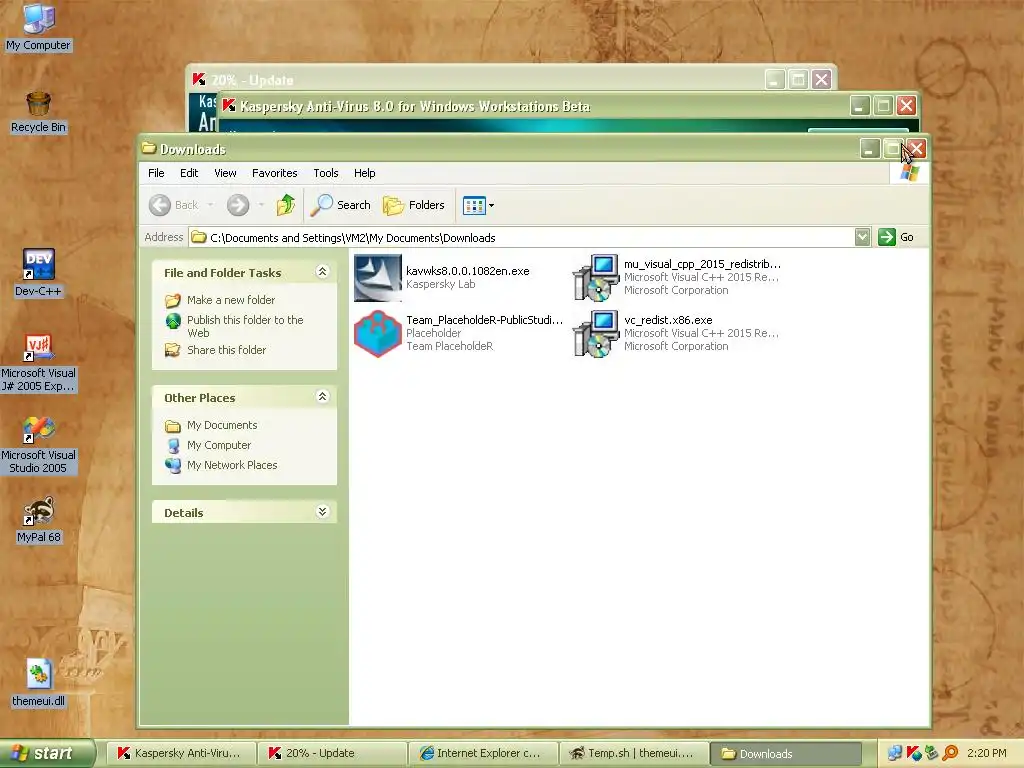
Task: Select vc_redist.x86.exe installer icon
Action: pos(596,333)
